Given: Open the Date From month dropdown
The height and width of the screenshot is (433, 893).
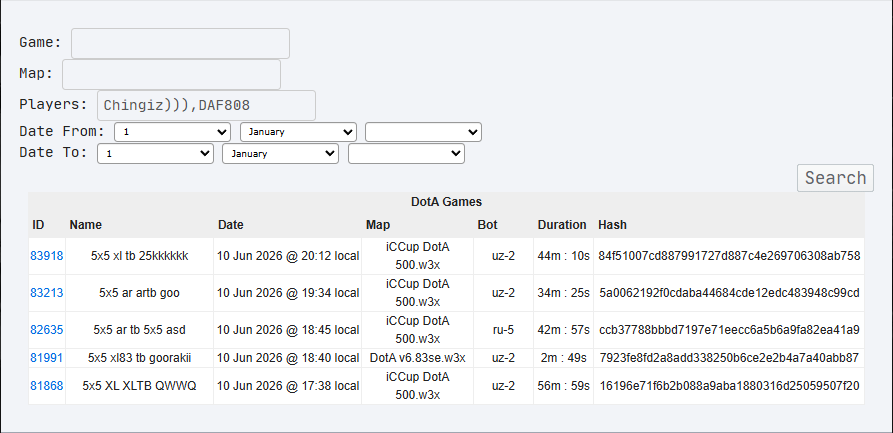Looking at the screenshot, I should coord(298,132).
